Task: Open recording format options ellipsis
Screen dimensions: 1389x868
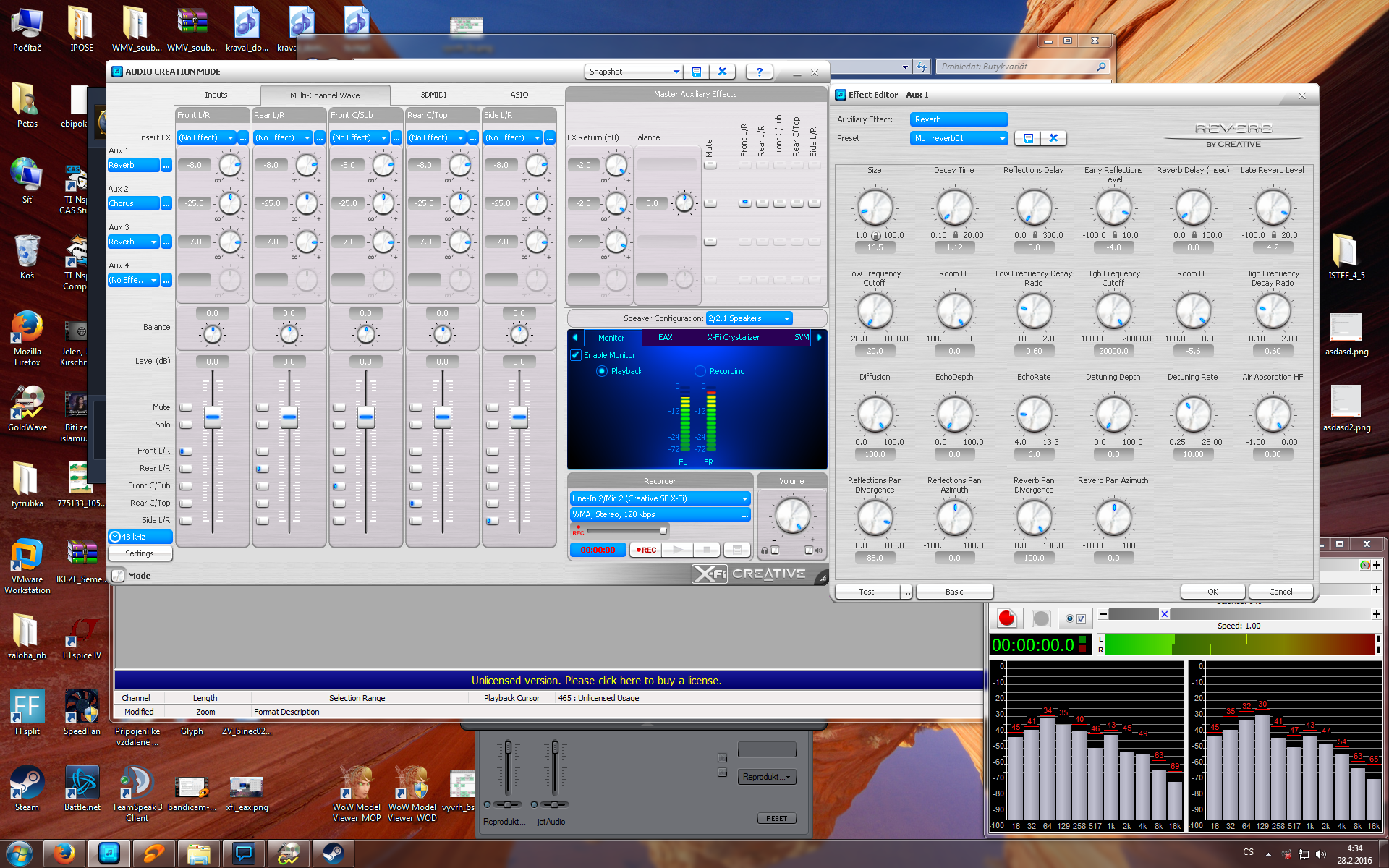Action: [x=744, y=515]
